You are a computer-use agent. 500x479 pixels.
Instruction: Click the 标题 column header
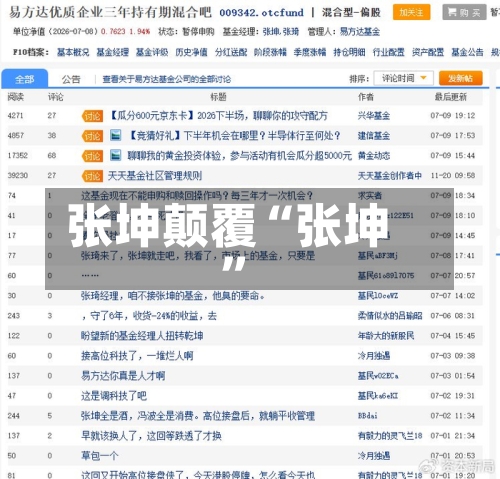pos(218,97)
